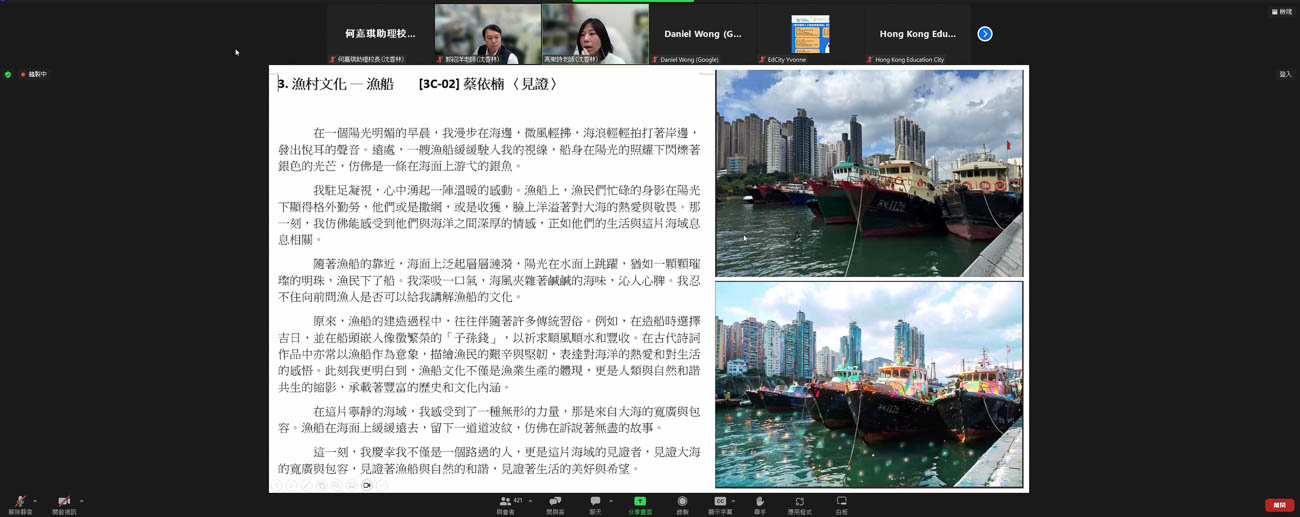Viewport: 1300px width, 517px height.
Task: Open the apps panel
Action: (x=799, y=503)
